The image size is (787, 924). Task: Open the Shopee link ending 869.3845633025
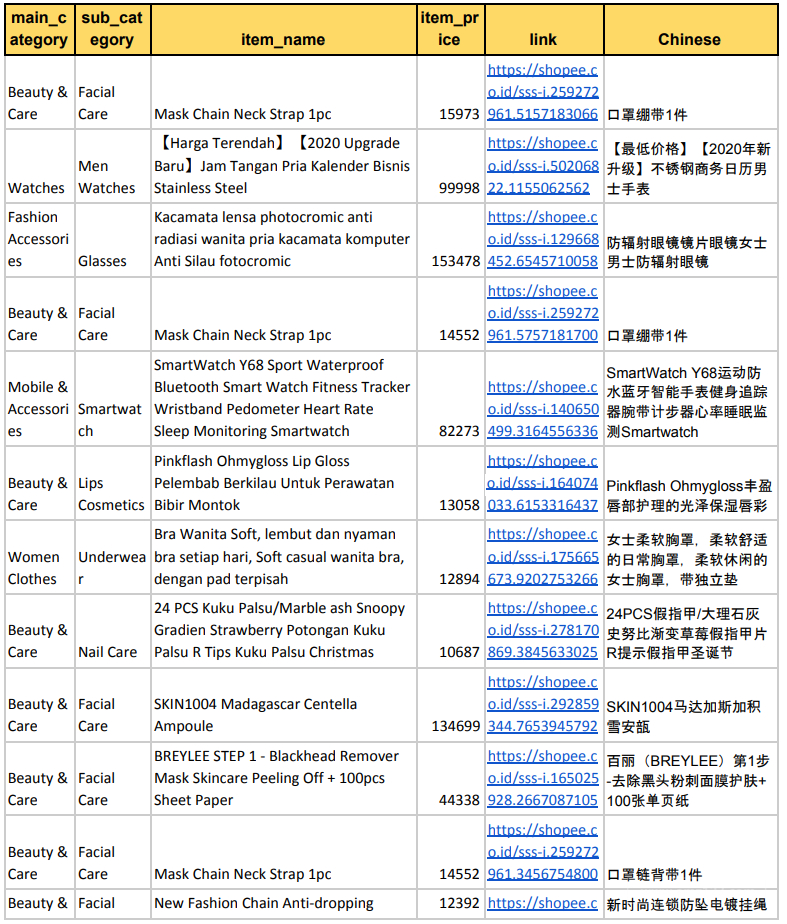(x=543, y=631)
